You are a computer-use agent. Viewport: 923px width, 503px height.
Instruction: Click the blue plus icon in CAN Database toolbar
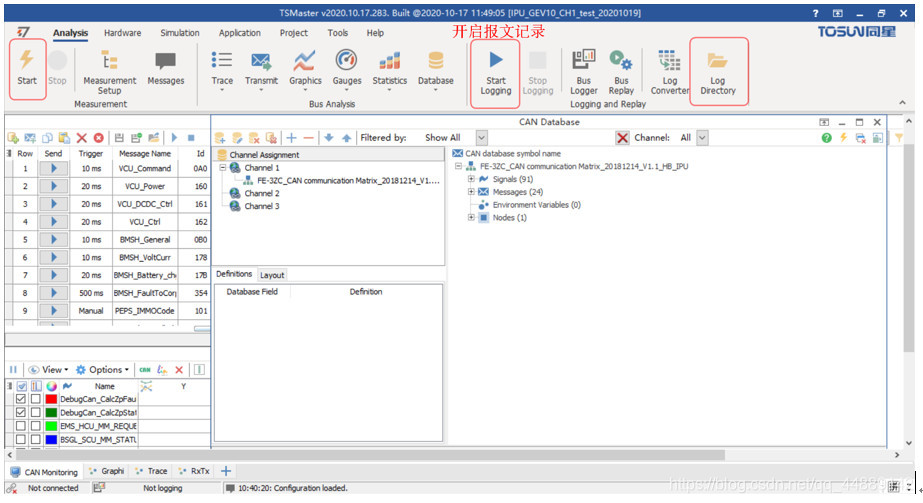(291, 138)
